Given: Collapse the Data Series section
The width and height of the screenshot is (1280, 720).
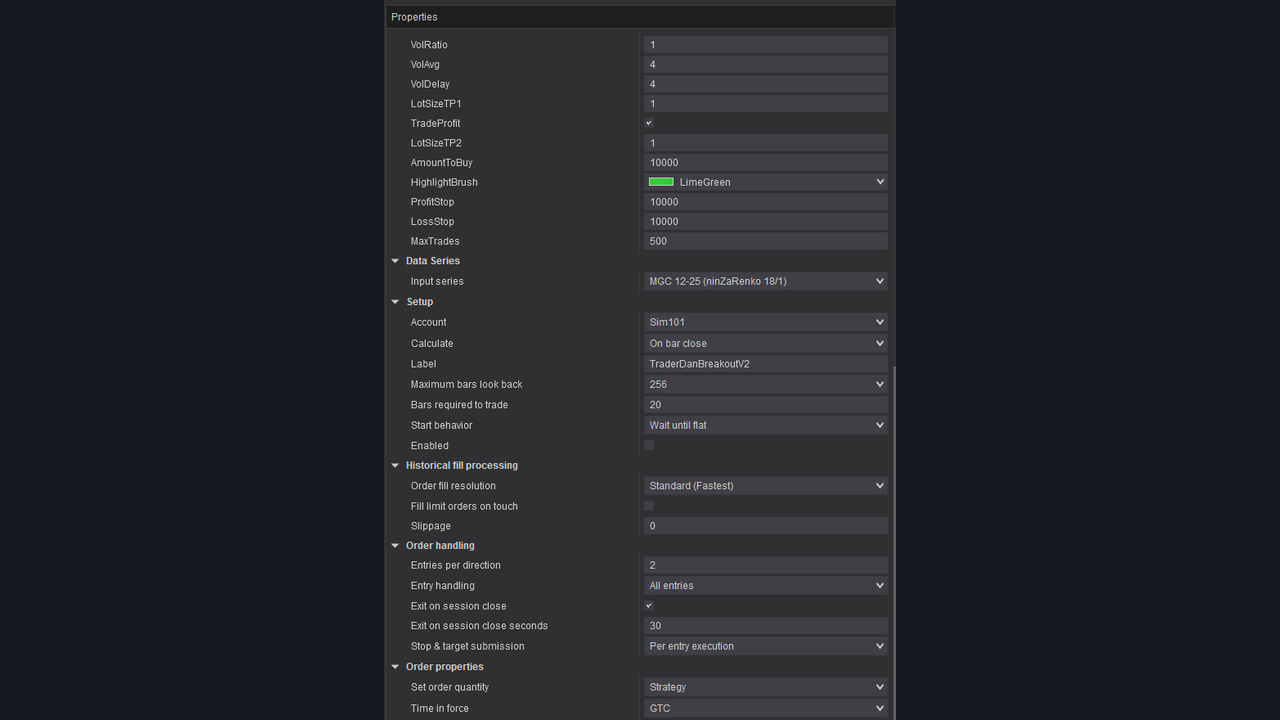Looking at the screenshot, I should (x=395, y=260).
